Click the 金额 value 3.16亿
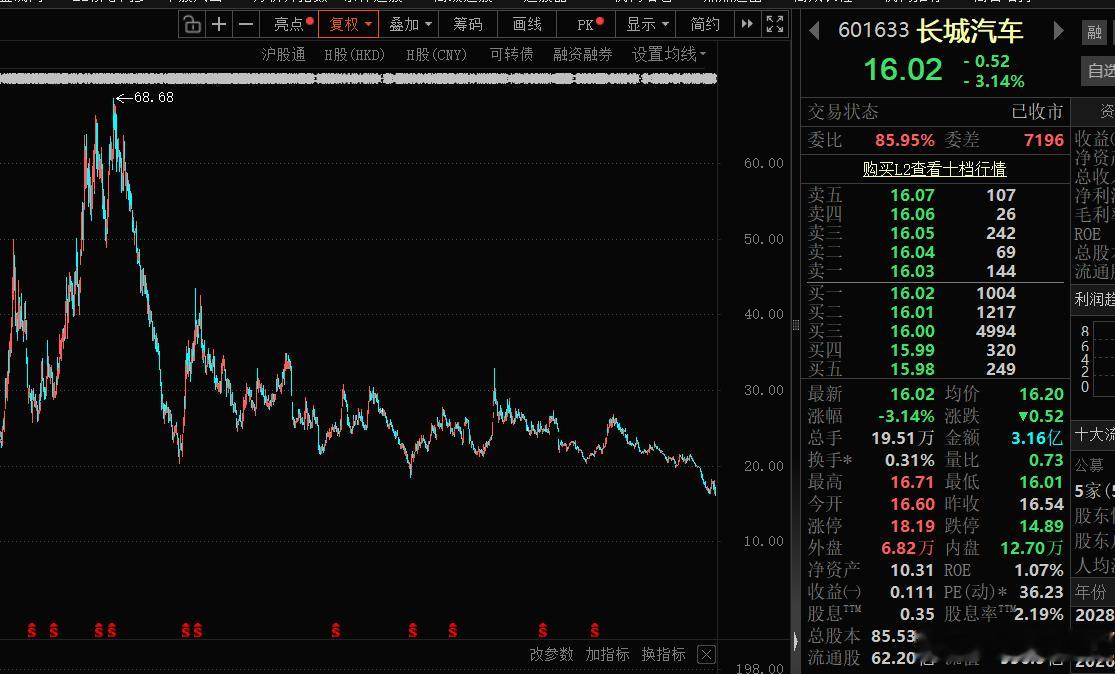Viewport: 1115px width, 674px height. (x=1037, y=438)
